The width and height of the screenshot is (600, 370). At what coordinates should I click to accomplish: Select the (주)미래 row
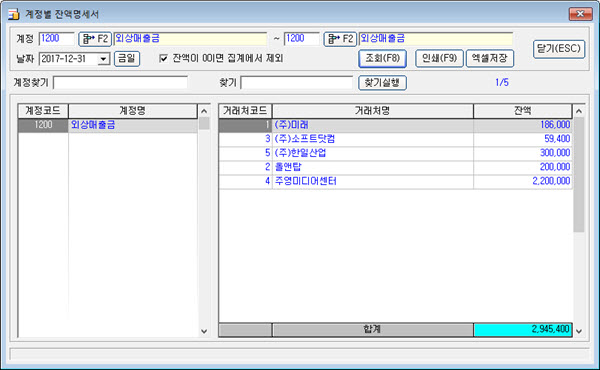click(x=396, y=125)
